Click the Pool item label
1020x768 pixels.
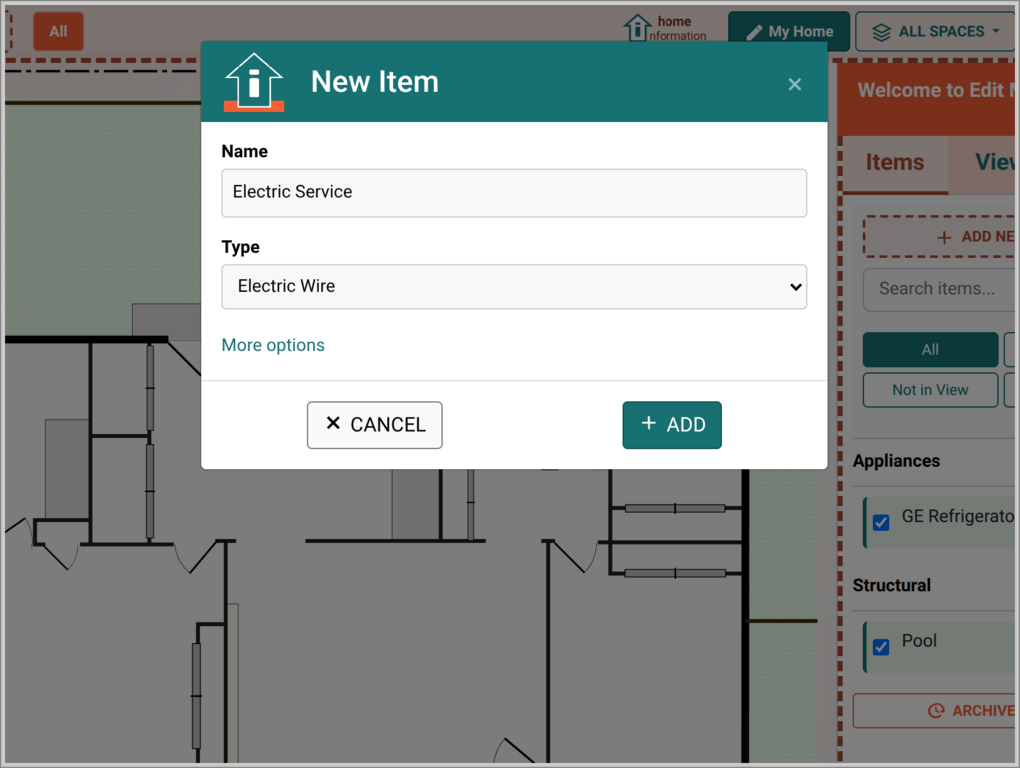919,641
